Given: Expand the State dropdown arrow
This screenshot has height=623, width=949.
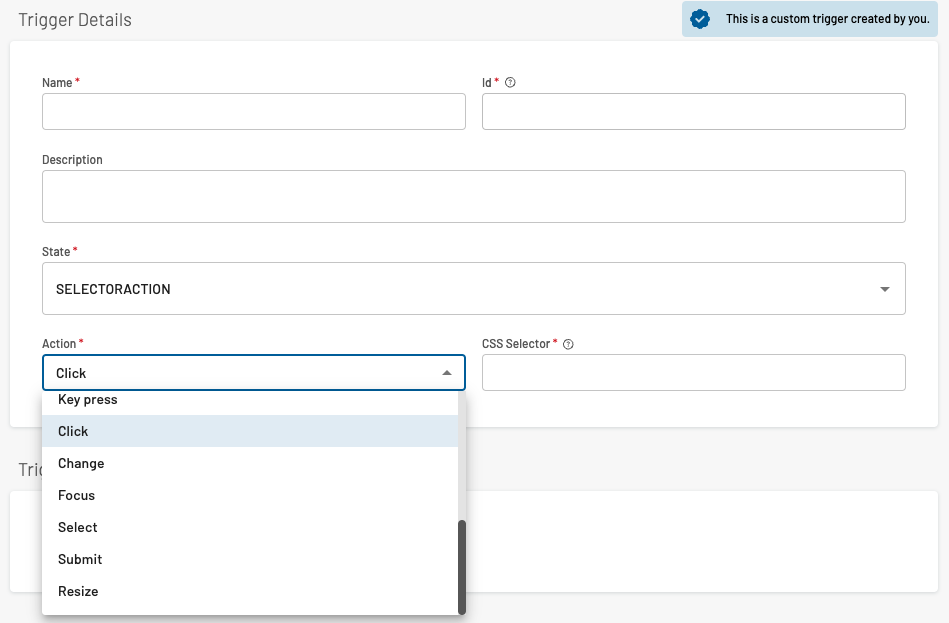Looking at the screenshot, I should (884, 289).
